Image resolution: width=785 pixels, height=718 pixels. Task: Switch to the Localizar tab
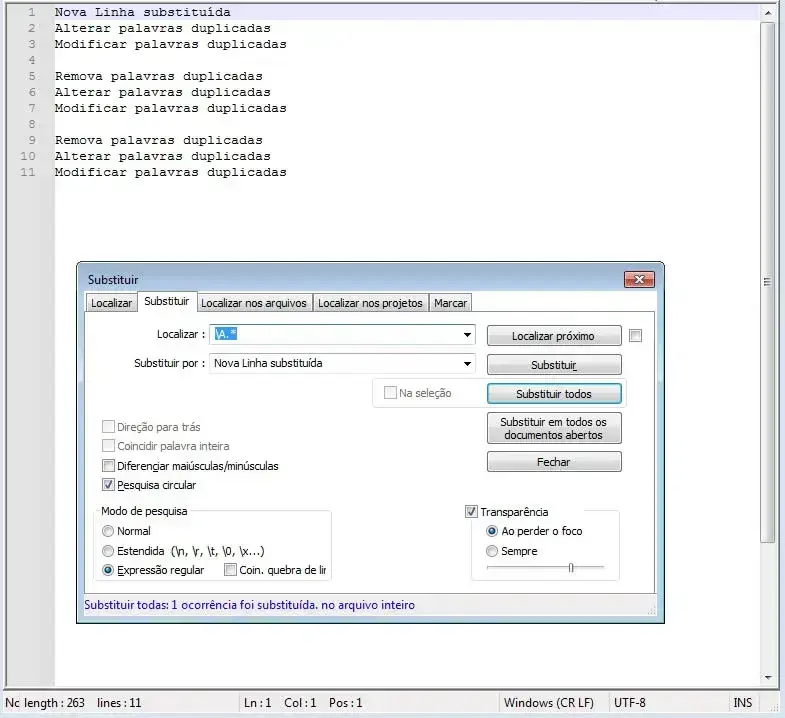tap(111, 303)
